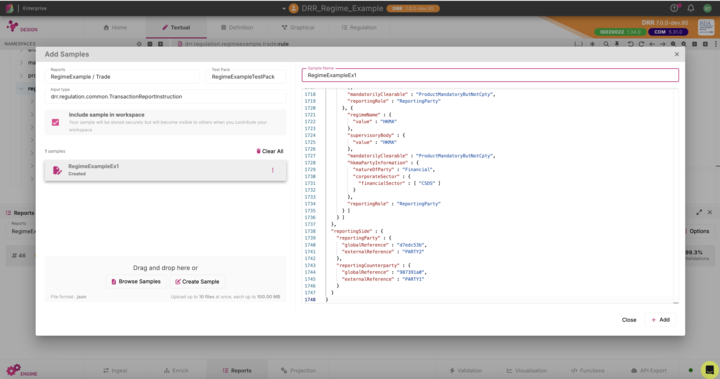The height and width of the screenshot is (379, 720).
Task: Click the help icon in top bar
Action: pyautogui.click(x=674, y=8)
